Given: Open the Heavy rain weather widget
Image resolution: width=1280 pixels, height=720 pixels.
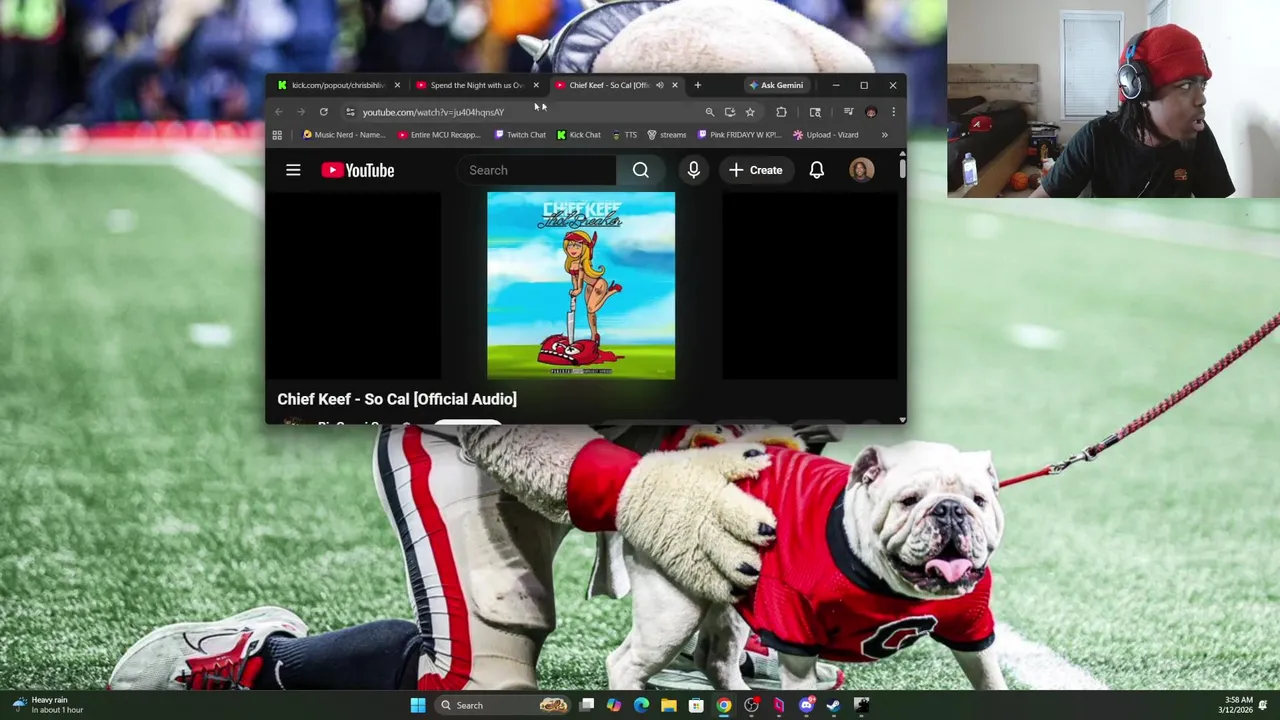Looking at the screenshot, I should pos(47,705).
